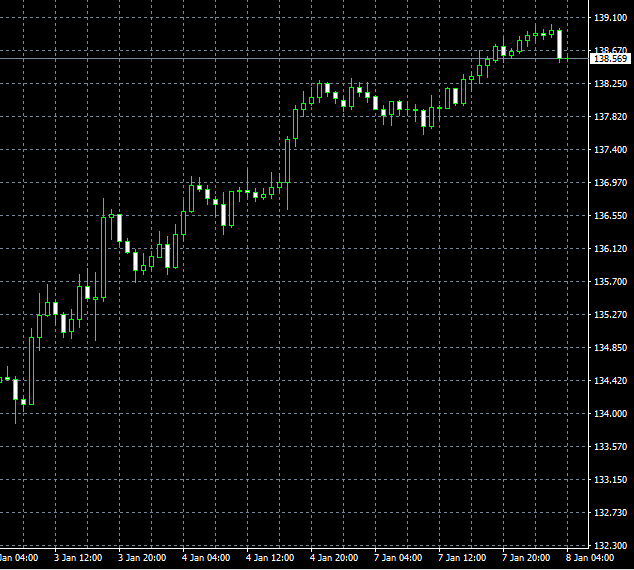Screen dimensions: 634x570
Task: Click the 4 Jan 20:00 time label
Action: [334, 558]
